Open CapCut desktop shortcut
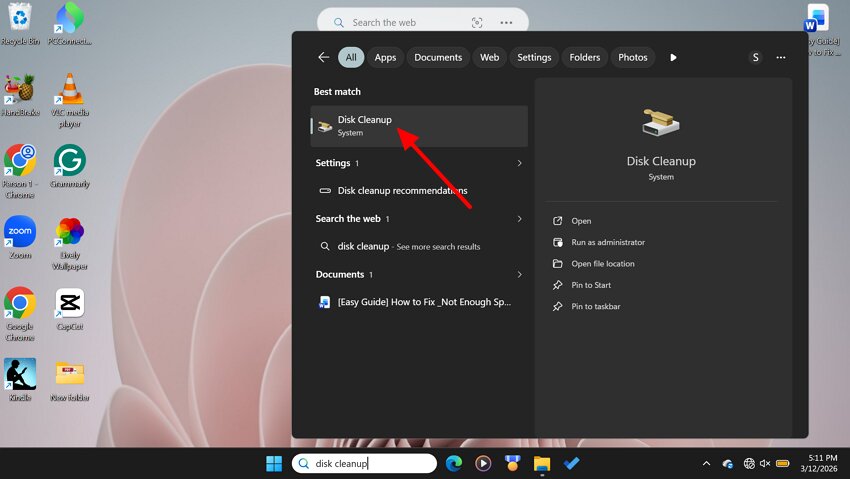The image size is (850, 479). (x=69, y=309)
